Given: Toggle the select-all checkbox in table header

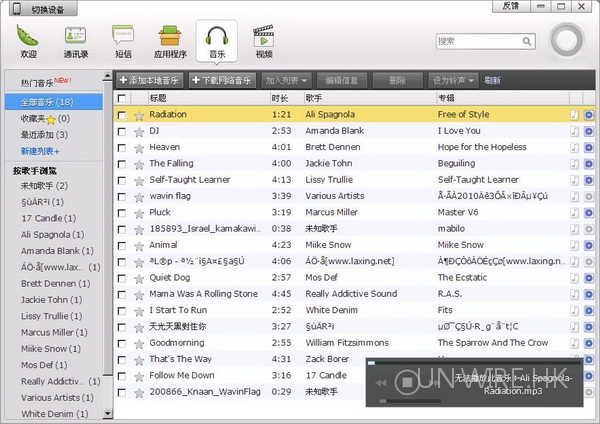Looking at the screenshot, I should (122, 98).
